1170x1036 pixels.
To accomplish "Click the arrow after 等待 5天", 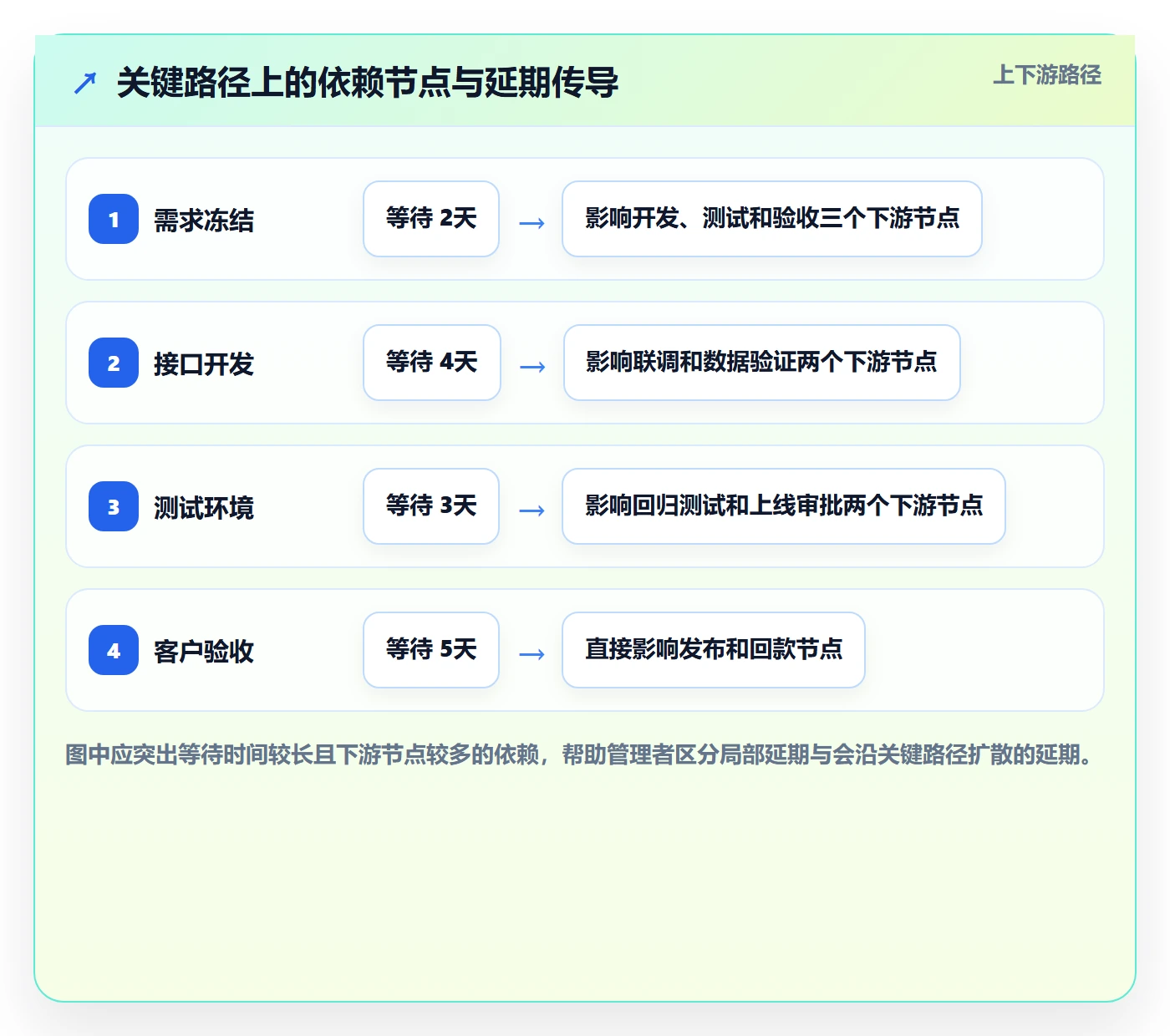I will (532, 653).
